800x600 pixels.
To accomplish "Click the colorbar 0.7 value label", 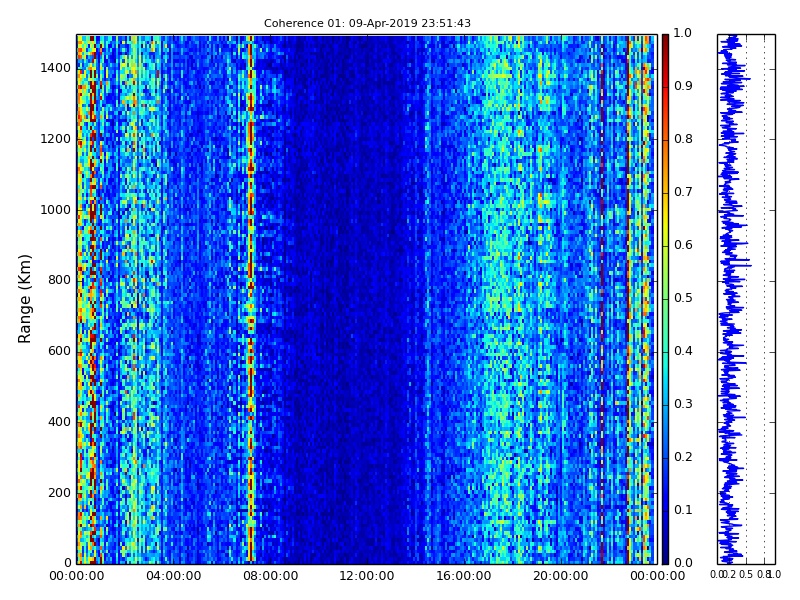I will point(683,192).
